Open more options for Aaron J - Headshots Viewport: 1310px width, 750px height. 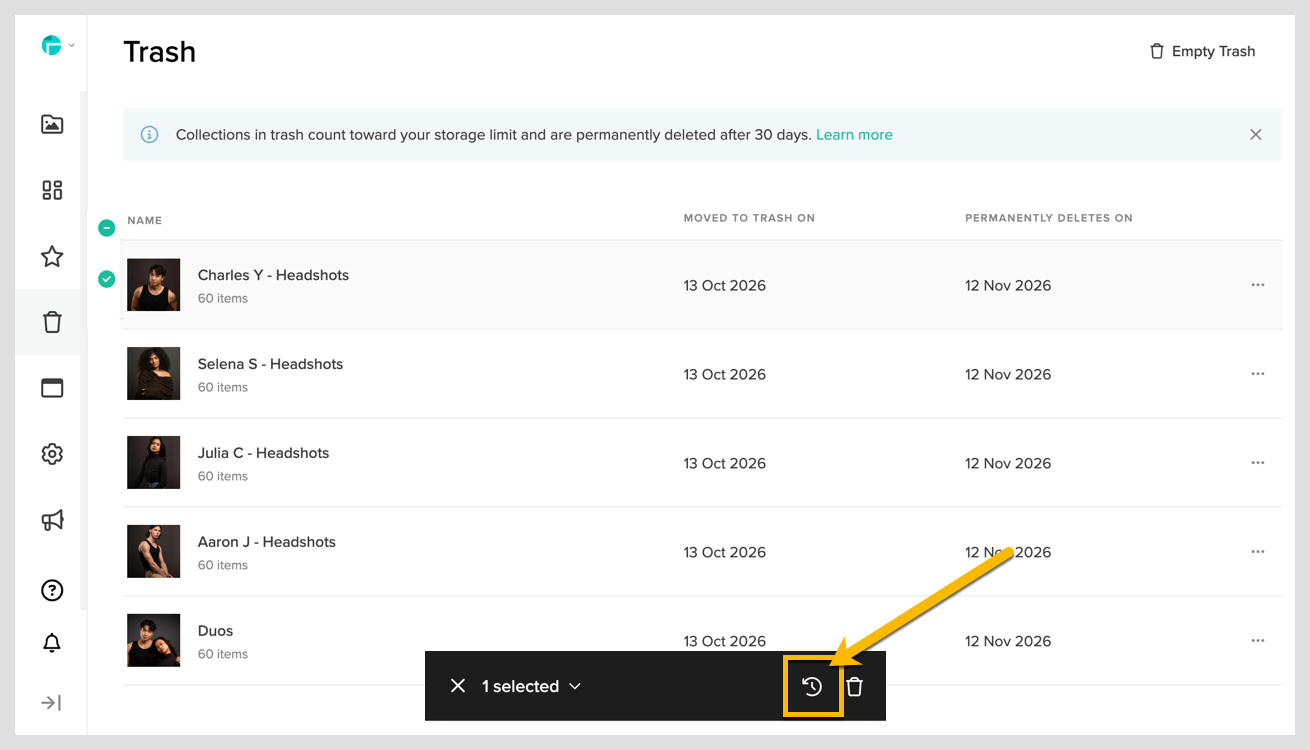pos(1258,552)
